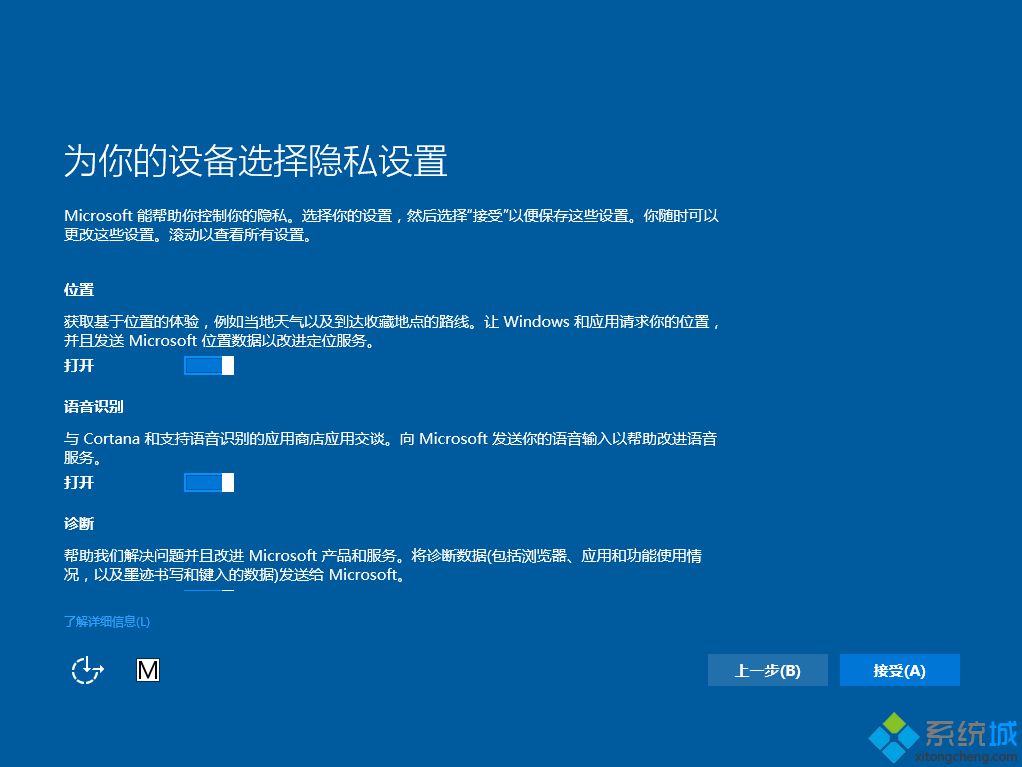Image resolution: width=1022 pixels, height=767 pixels.
Task: Click the 上一步(B) button
Action: 767,670
